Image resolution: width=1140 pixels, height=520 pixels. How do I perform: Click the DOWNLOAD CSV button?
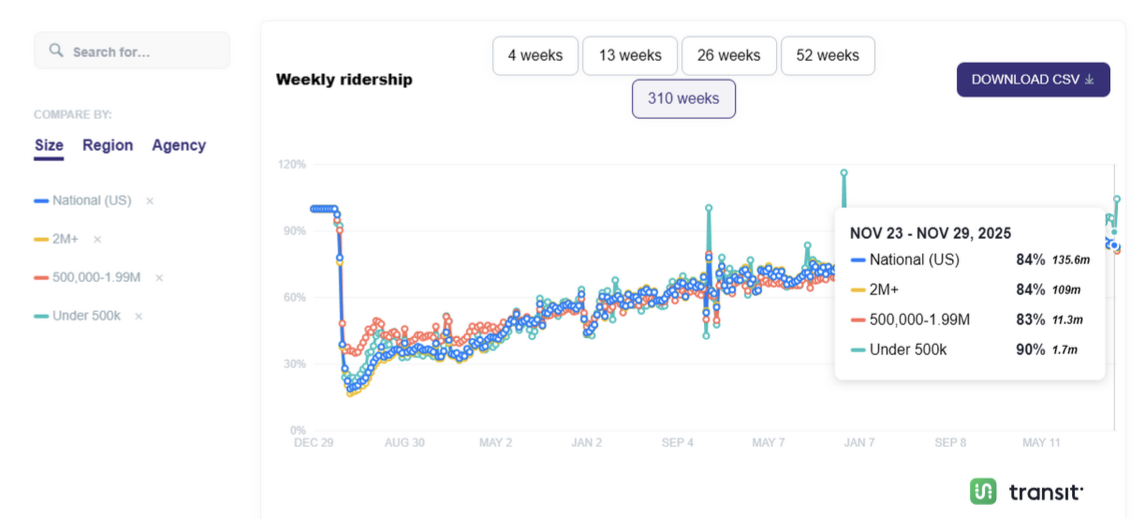click(x=1033, y=79)
